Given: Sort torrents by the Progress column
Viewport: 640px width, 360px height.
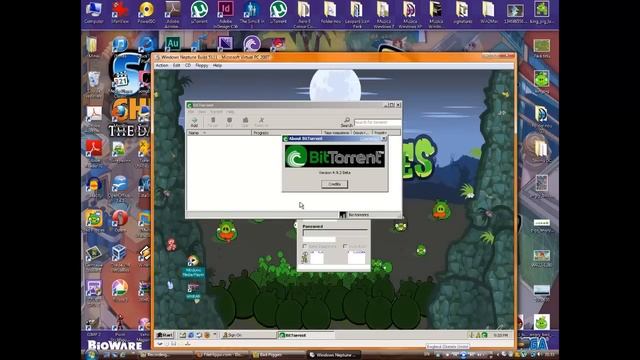Looking at the screenshot, I should click(x=286, y=133).
